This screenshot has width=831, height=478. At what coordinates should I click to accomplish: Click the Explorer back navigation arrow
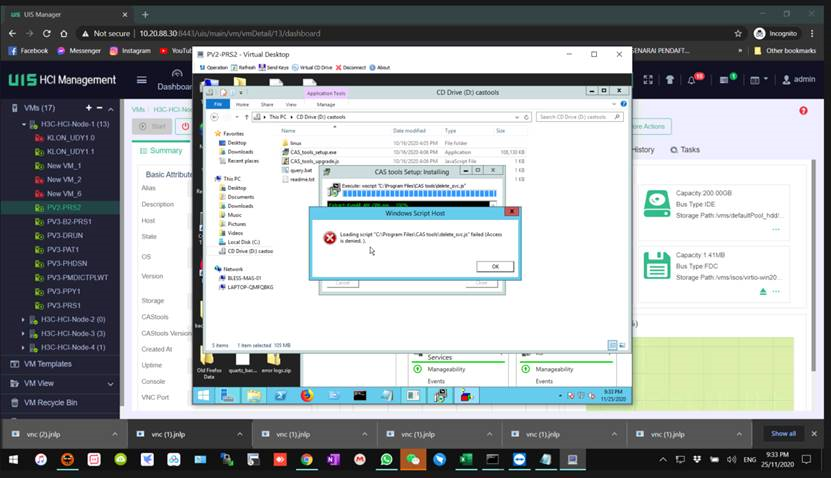[214, 117]
